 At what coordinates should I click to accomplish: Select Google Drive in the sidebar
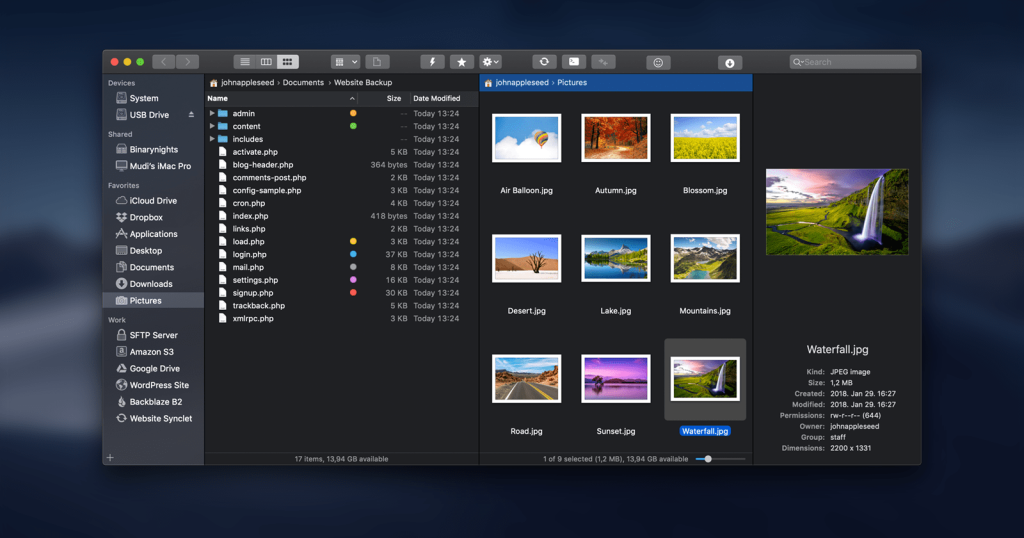click(154, 369)
